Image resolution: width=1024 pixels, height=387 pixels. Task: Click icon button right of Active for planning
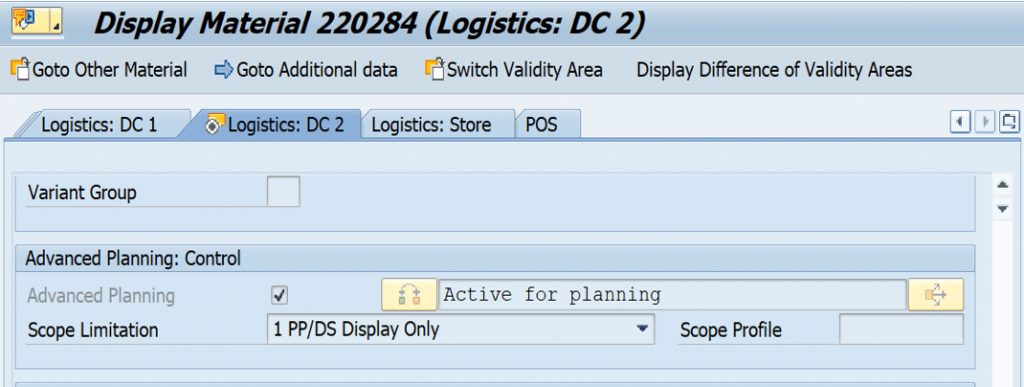click(x=935, y=295)
